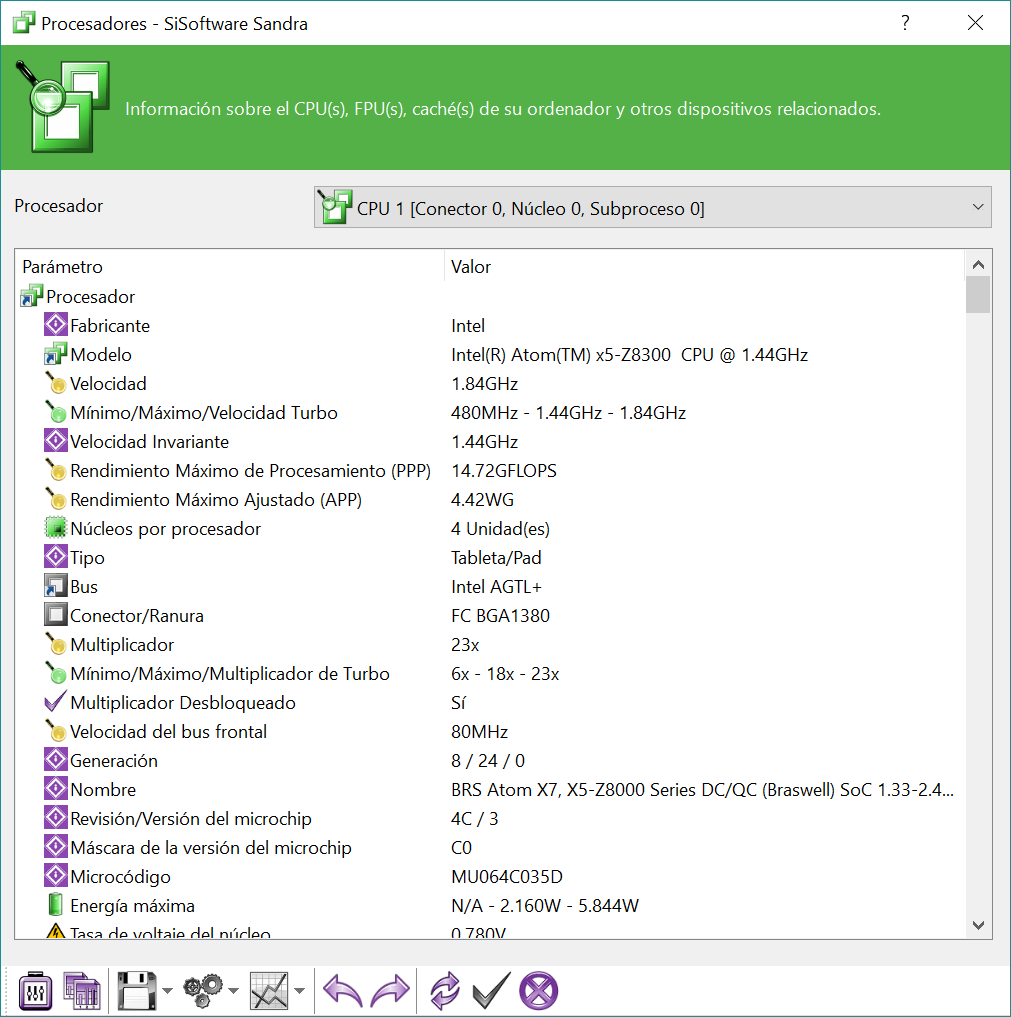Click the scrollbar down arrow
Screen dimensions: 1011x1017
tap(979, 925)
